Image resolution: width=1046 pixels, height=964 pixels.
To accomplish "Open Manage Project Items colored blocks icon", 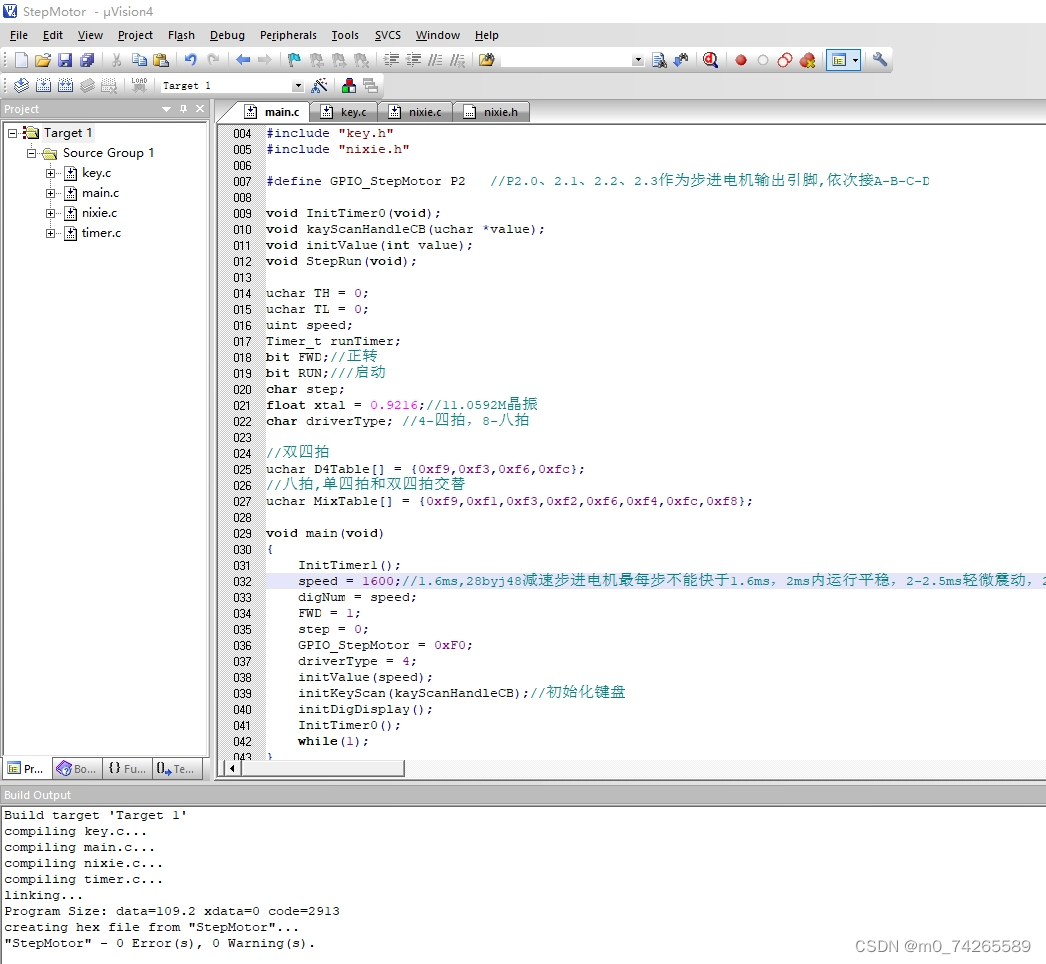I will click(348, 85).
